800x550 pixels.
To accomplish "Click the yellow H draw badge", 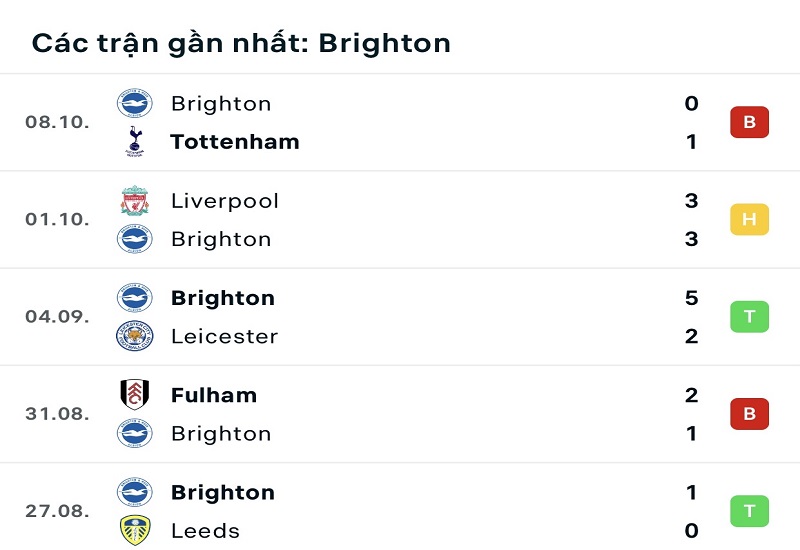I will tap(749, 219).
